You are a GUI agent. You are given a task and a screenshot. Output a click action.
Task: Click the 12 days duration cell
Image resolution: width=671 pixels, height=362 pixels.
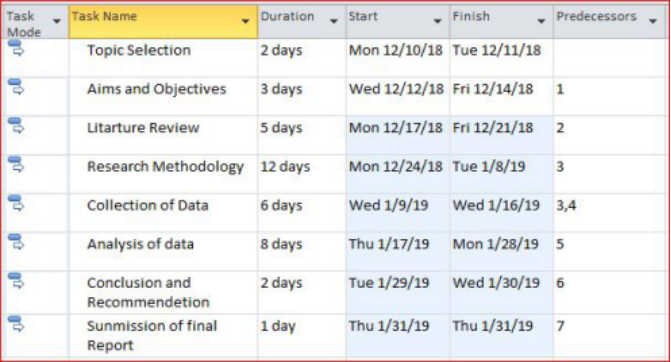coord(302,174)
